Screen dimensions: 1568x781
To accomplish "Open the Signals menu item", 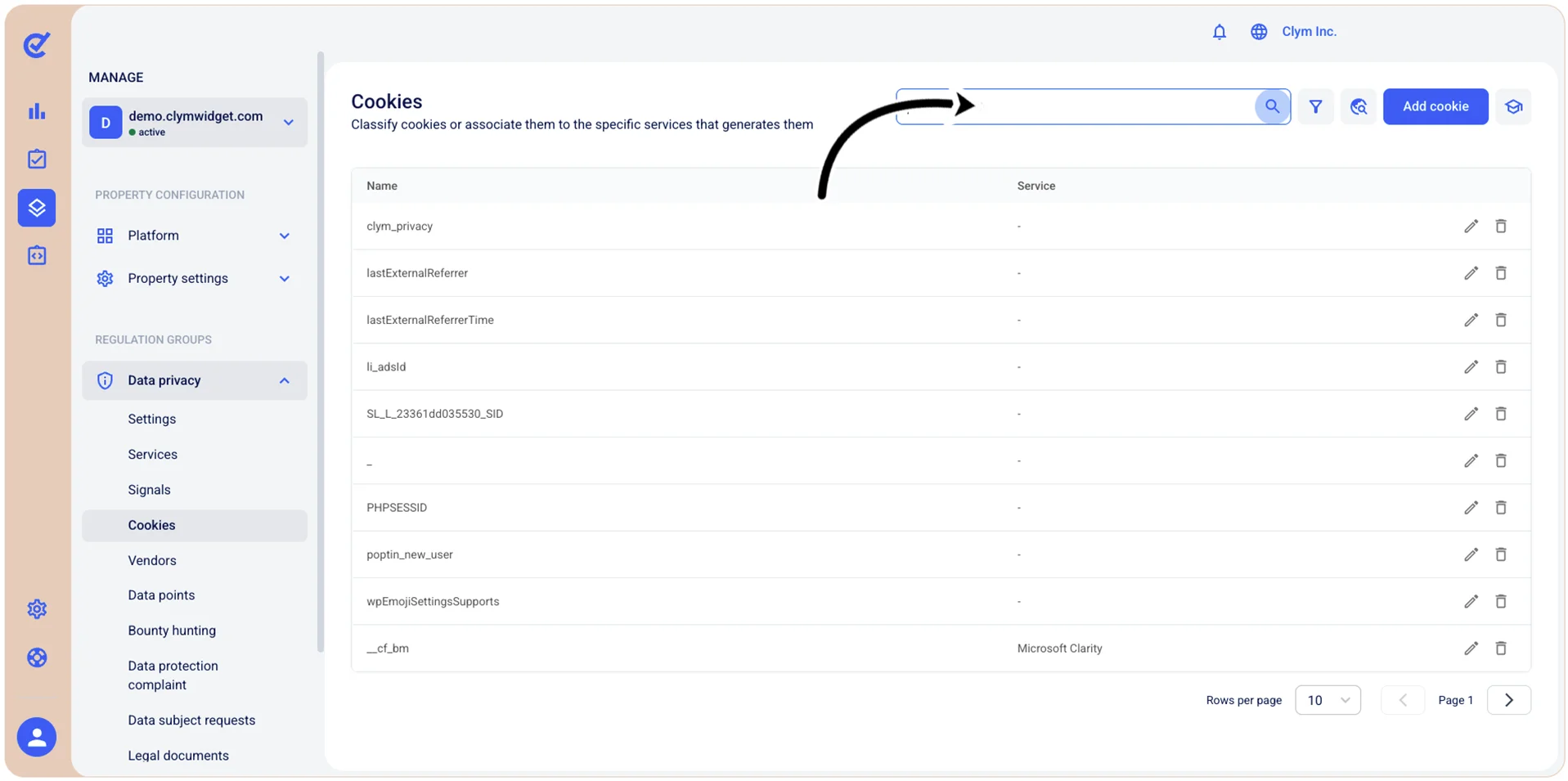I will pyautogui.click(x=149, y=490).
